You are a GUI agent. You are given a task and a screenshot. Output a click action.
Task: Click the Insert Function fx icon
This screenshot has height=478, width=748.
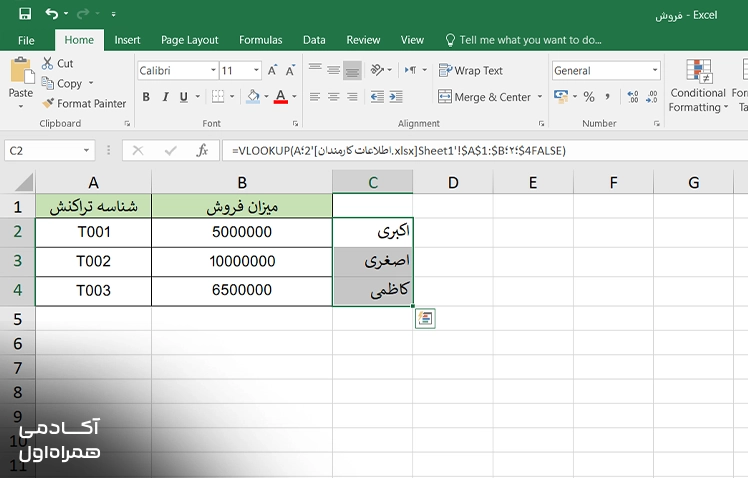(x=202, y=151)
